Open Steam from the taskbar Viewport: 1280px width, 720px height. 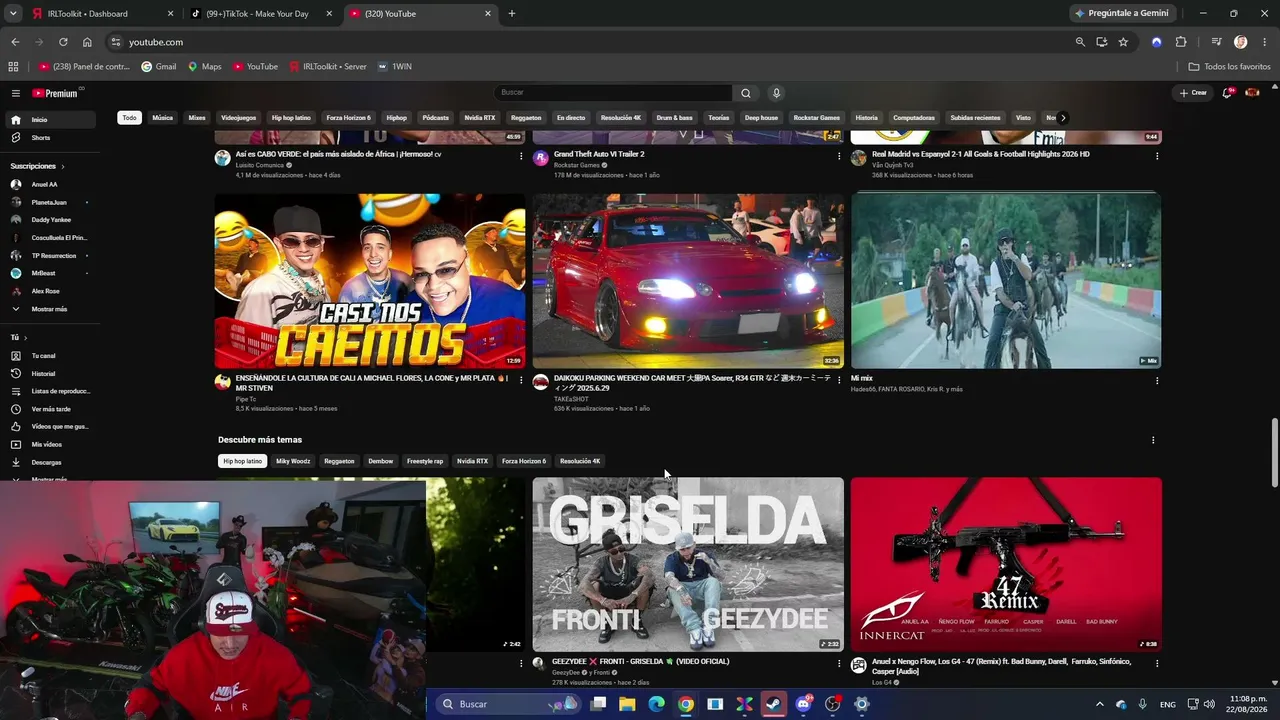(x=774, y=704)
